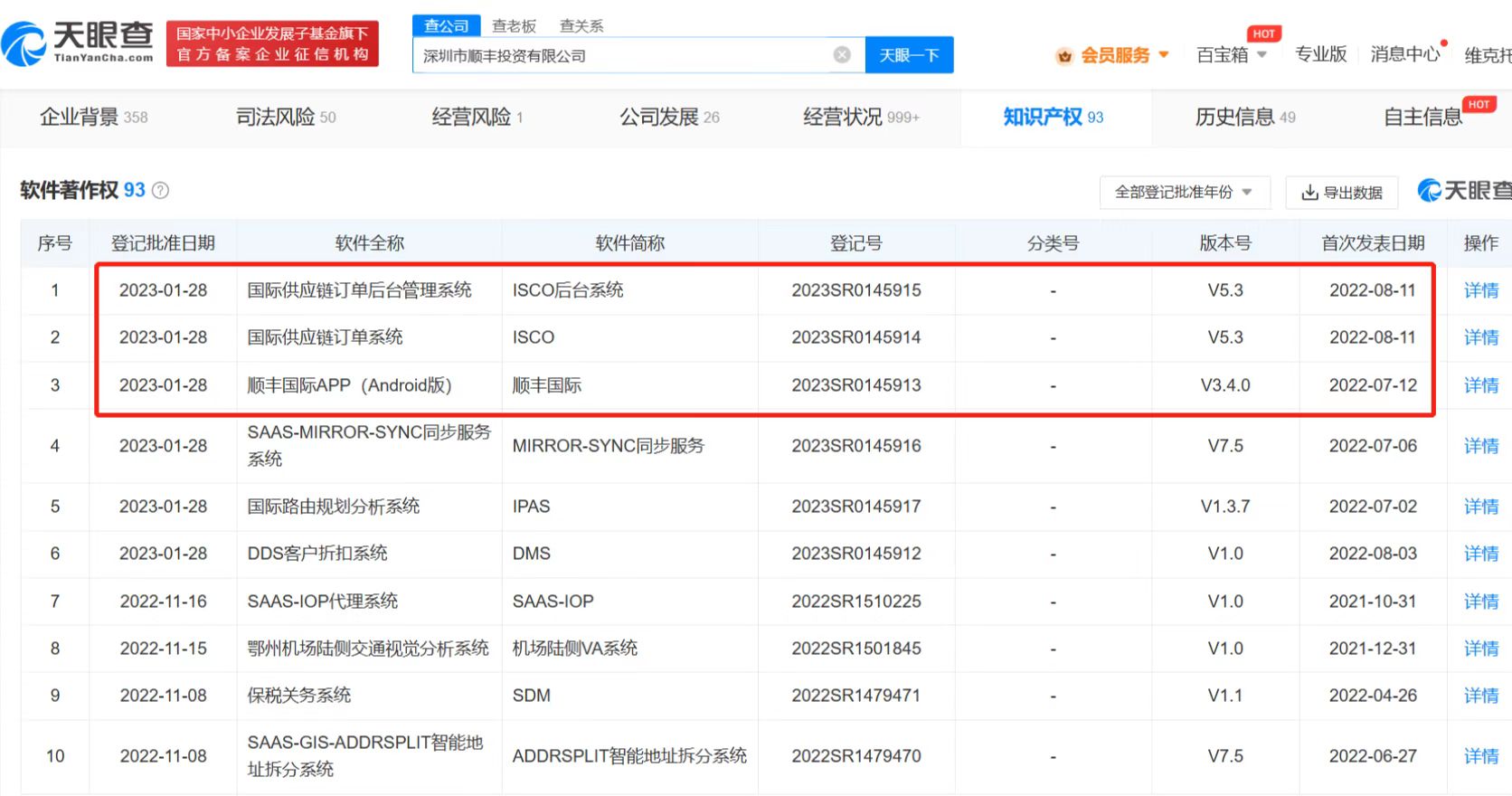The height and width of the screenshot is (796, 1512).
Task: Switch to the 查关系 search tab
Action: click(581, 25)
